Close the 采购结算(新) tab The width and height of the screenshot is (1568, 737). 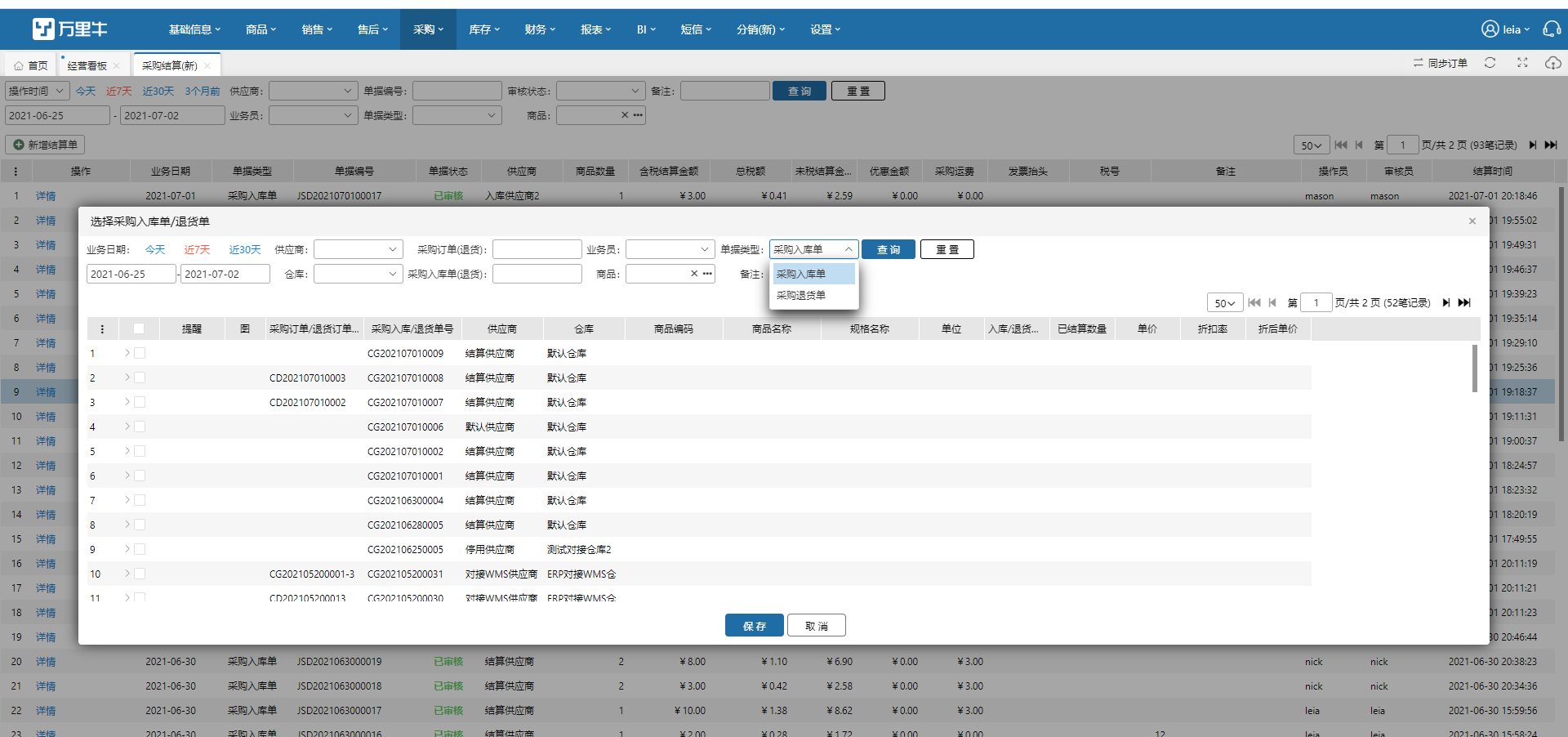(207, 66)
